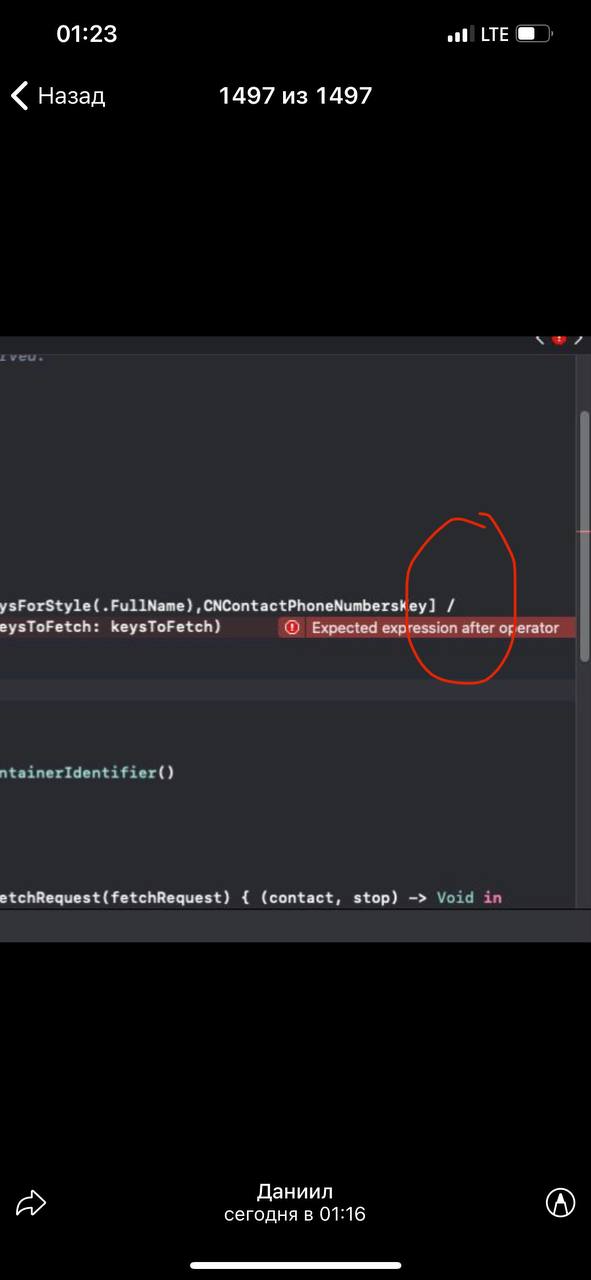Tap the battery icon in status bar

point(535,34)
